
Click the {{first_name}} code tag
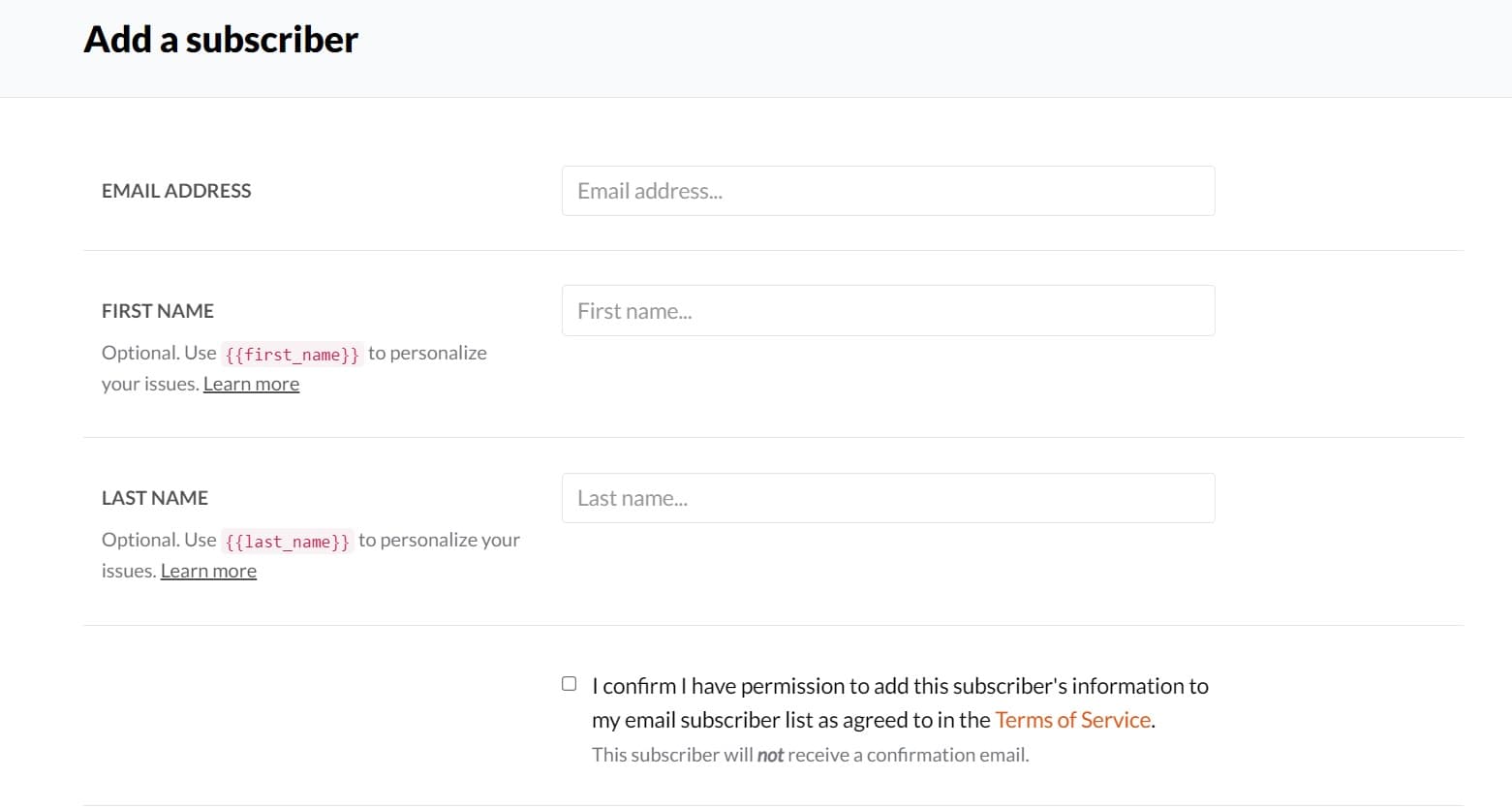pos(292,355)
